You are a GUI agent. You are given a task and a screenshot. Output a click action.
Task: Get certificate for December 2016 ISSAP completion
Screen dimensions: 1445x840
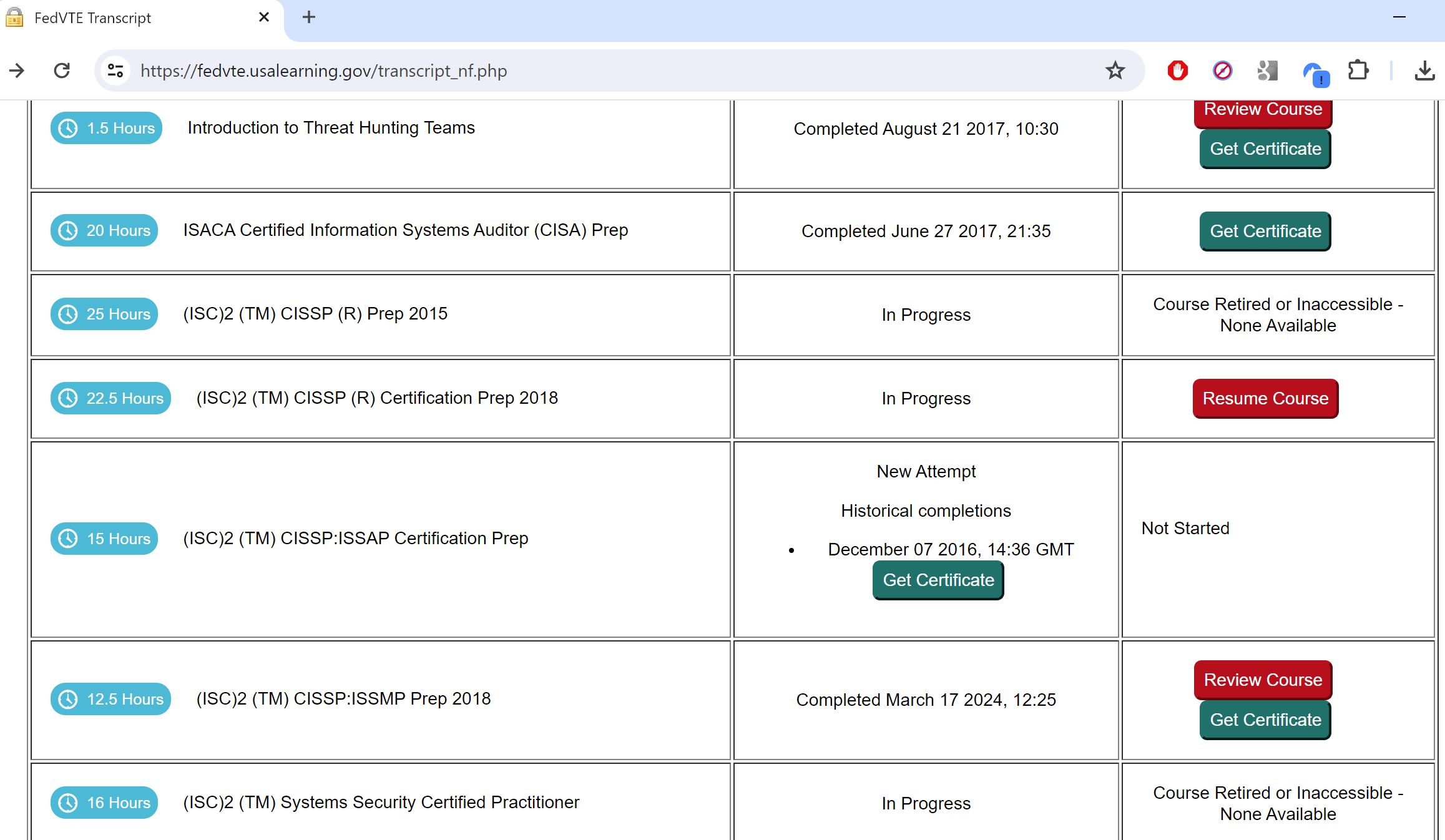click(938, 580)
